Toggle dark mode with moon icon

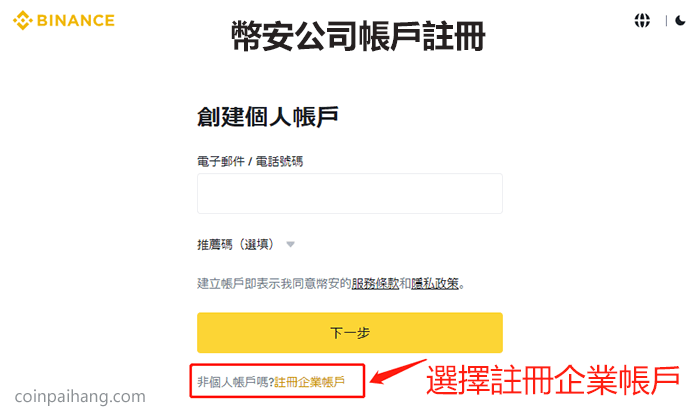point(680,21)
